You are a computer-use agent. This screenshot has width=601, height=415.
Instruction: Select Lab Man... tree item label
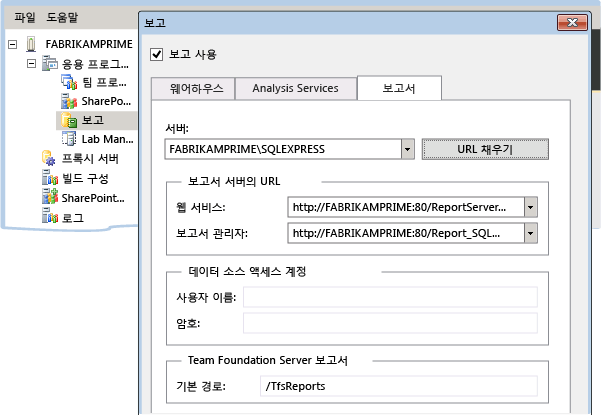click(107, 139)
